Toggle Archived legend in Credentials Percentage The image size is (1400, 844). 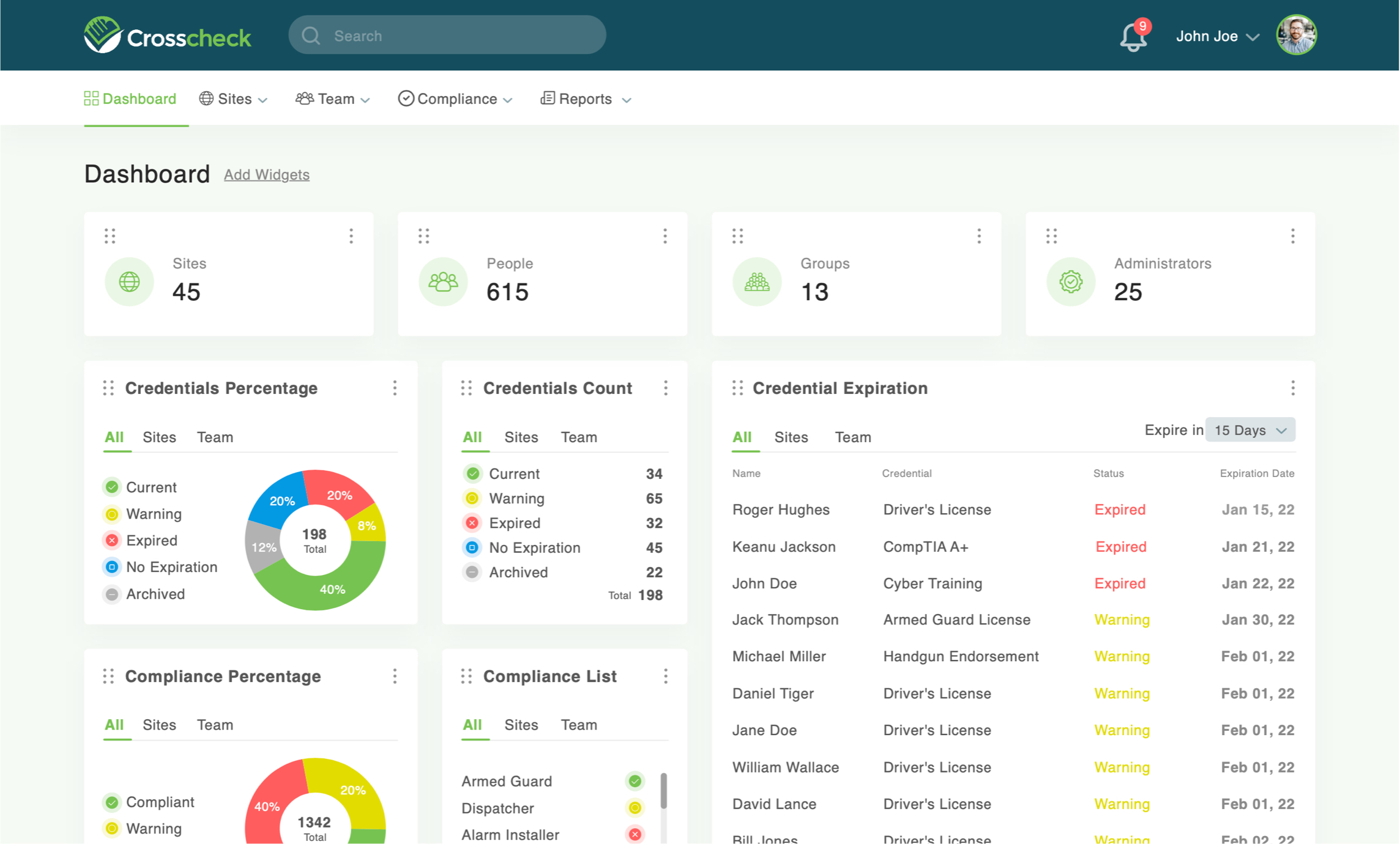144,594
